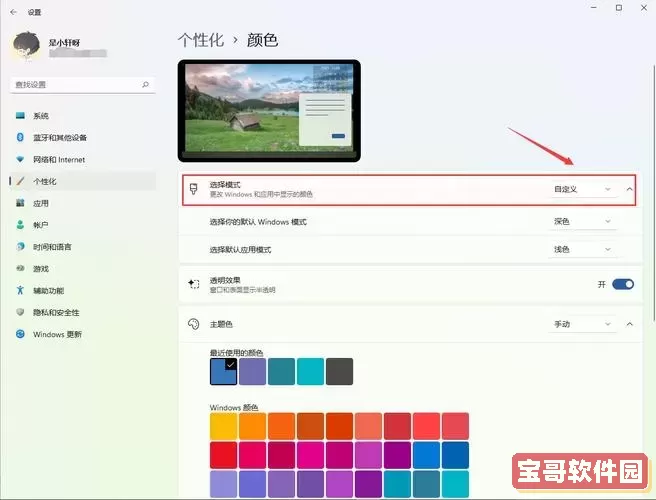
Task: Open 帐户 settings page
Action: 83,225
